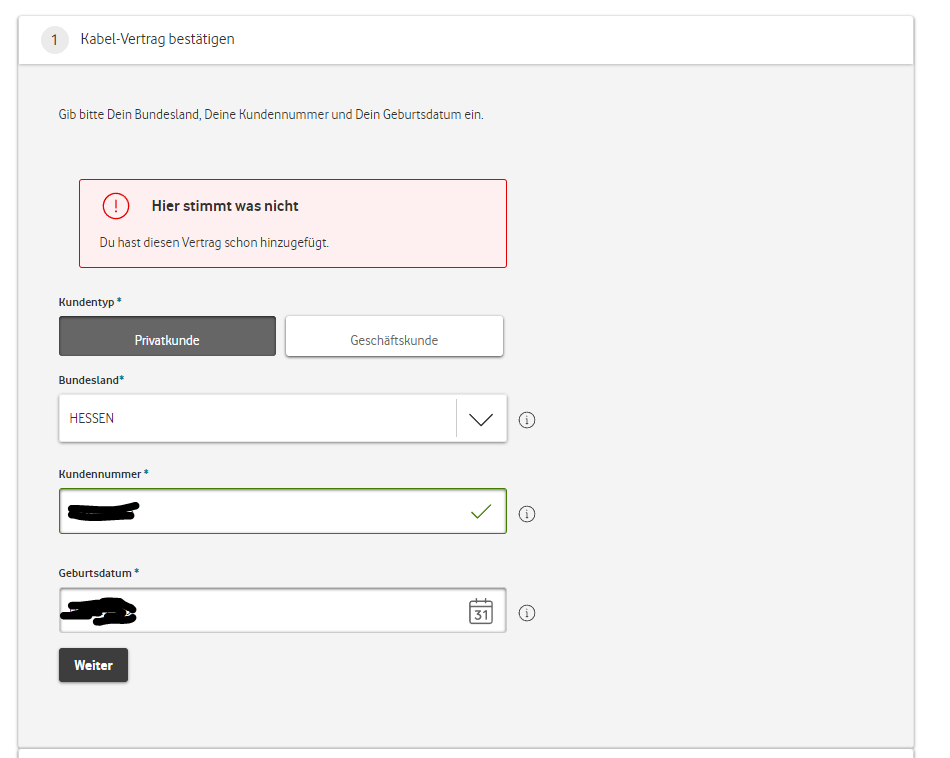Show info for the Geburtsdatum field
Screen dimensions: 950x758
coord(526,613)
